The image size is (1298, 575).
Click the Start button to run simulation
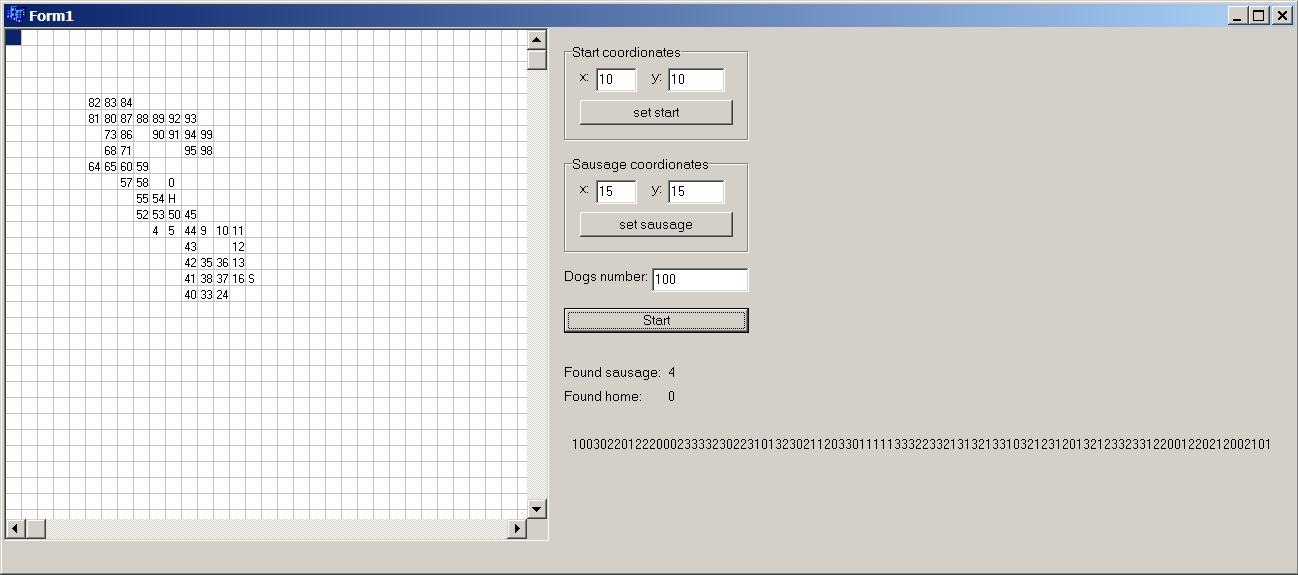[x=656, y=320]
